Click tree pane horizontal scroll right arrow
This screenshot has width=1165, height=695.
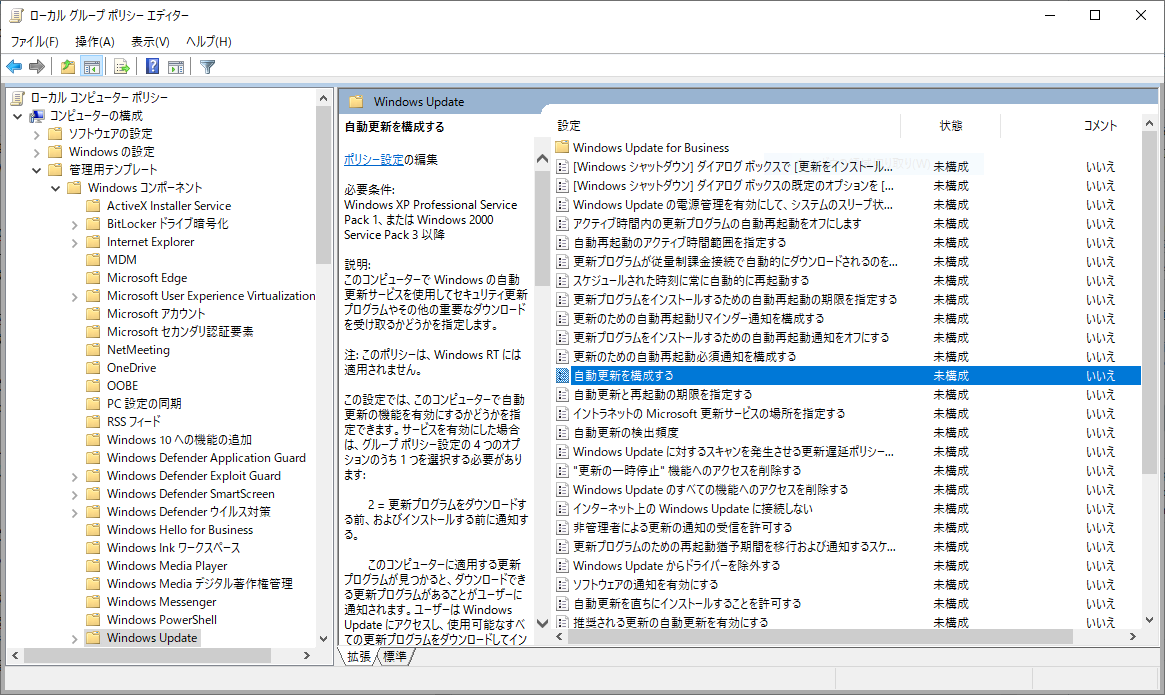[307, 656]
